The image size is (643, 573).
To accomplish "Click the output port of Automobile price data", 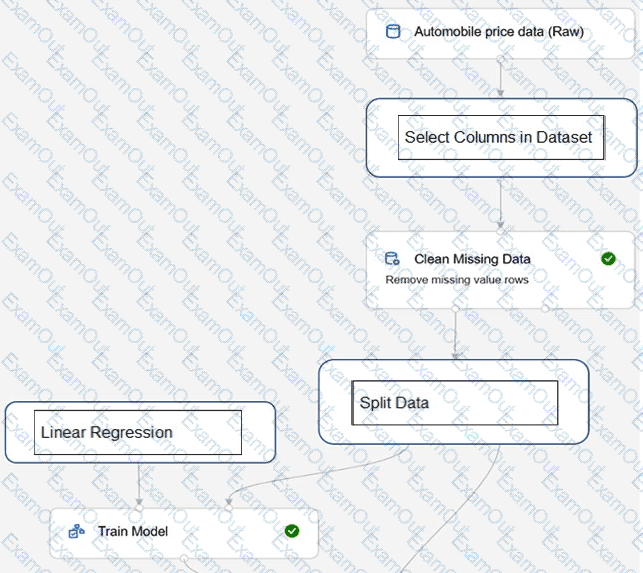I will [x=500, y=59].
